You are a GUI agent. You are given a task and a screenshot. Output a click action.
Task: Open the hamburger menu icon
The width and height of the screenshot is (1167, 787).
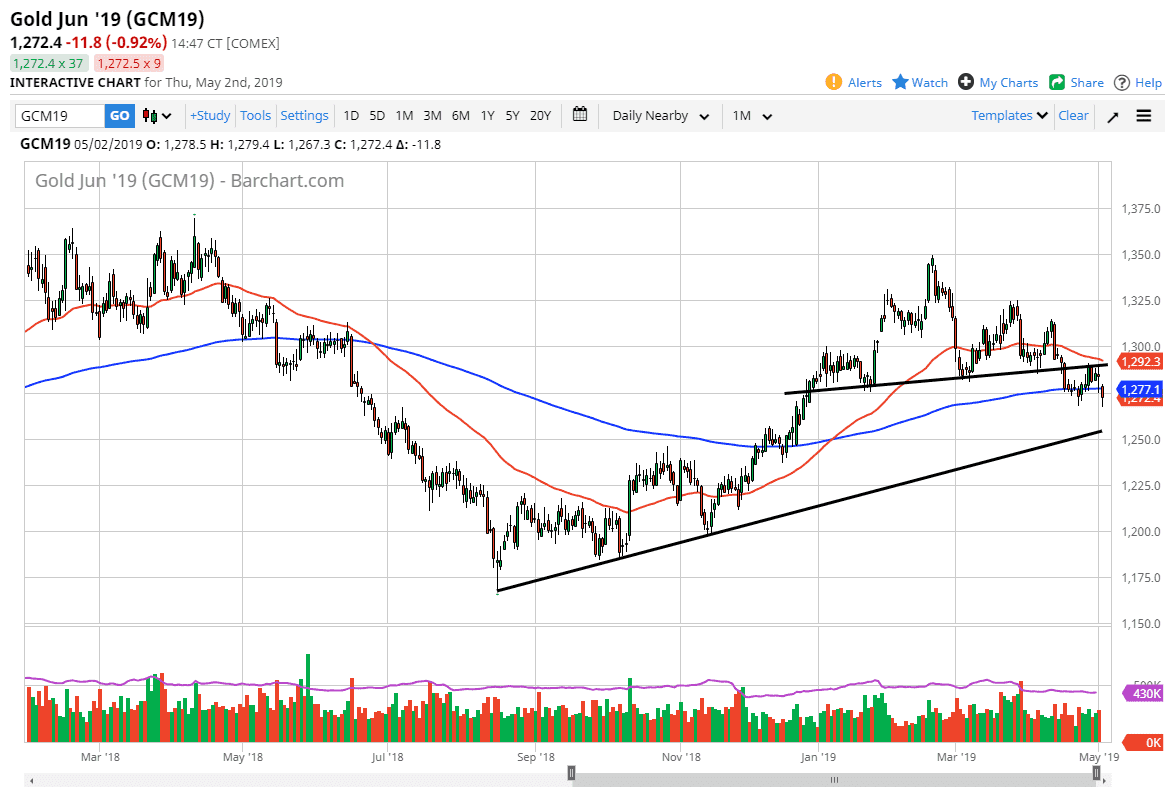1144,115
